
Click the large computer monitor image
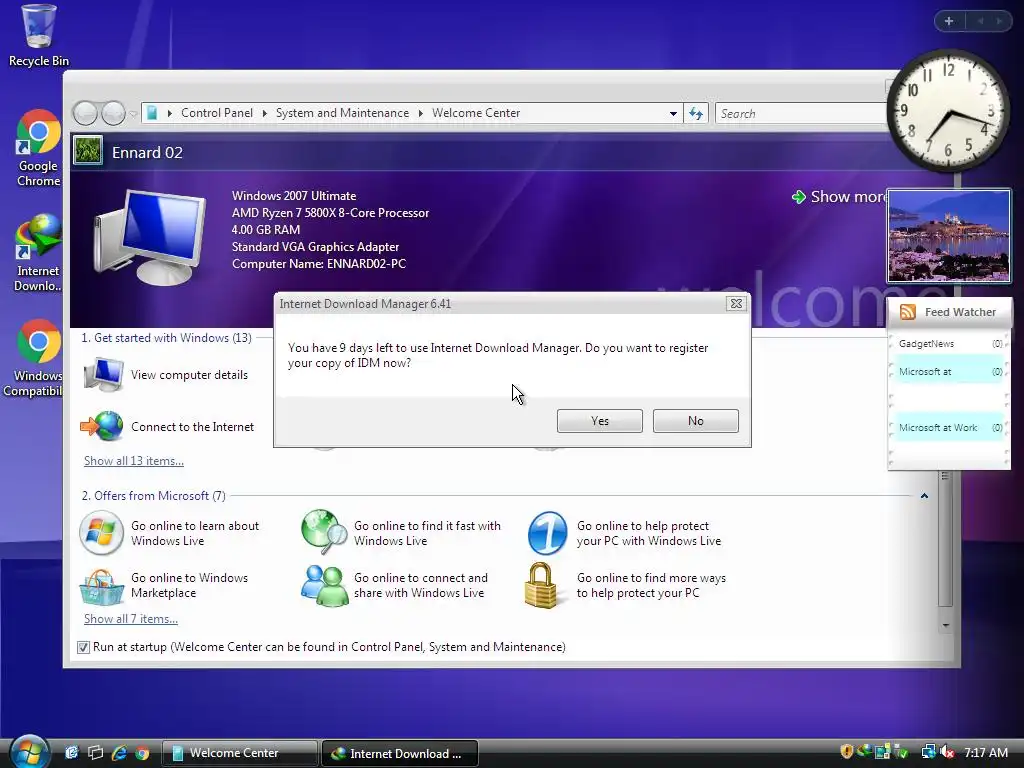[150, 237]
